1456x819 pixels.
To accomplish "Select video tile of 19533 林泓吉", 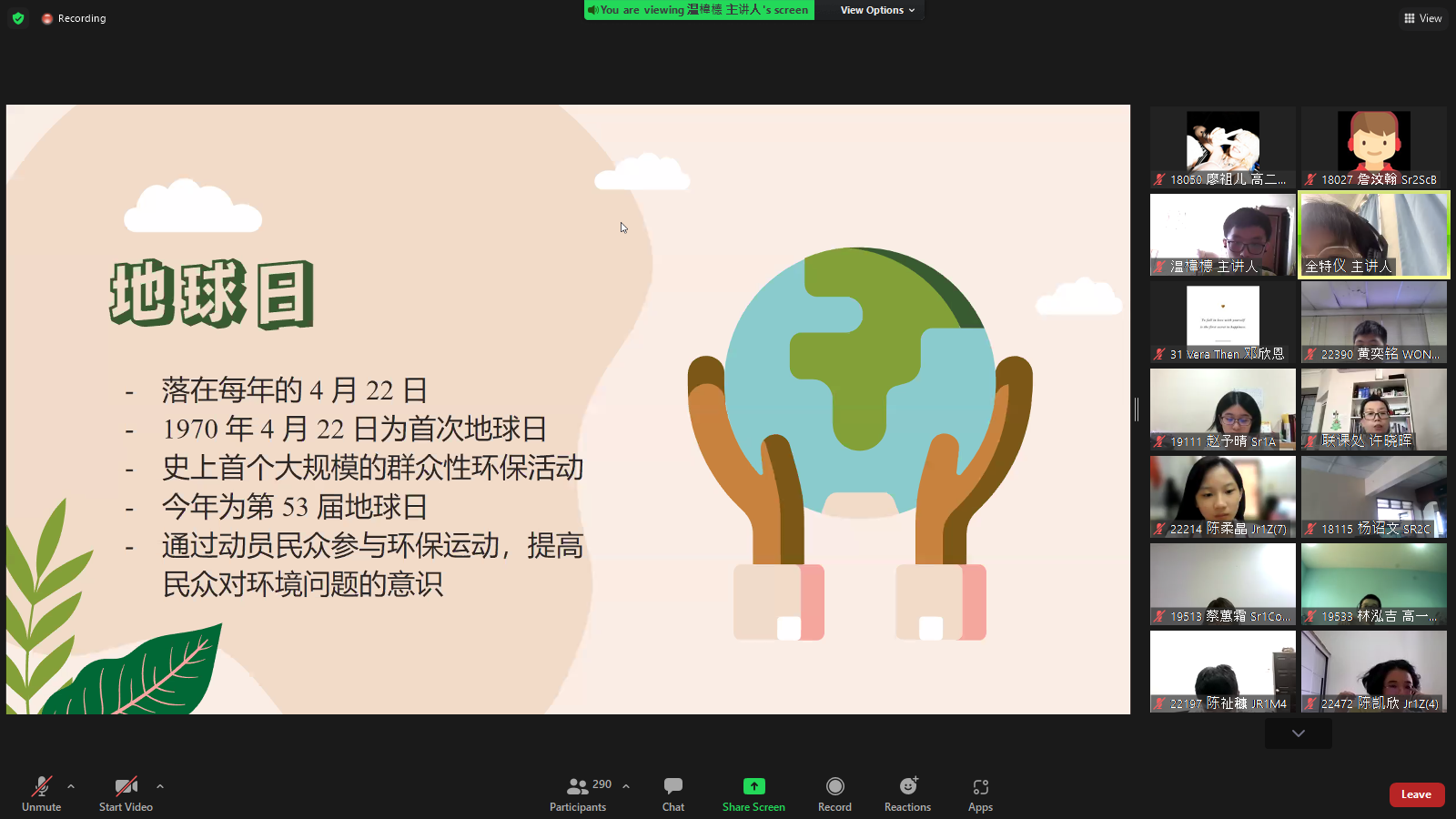I will click(1374, 584).
